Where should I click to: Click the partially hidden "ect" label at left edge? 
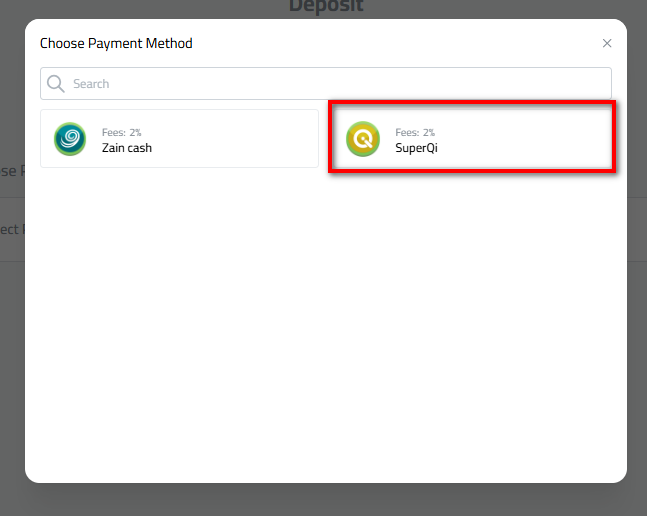pos(10,229)
